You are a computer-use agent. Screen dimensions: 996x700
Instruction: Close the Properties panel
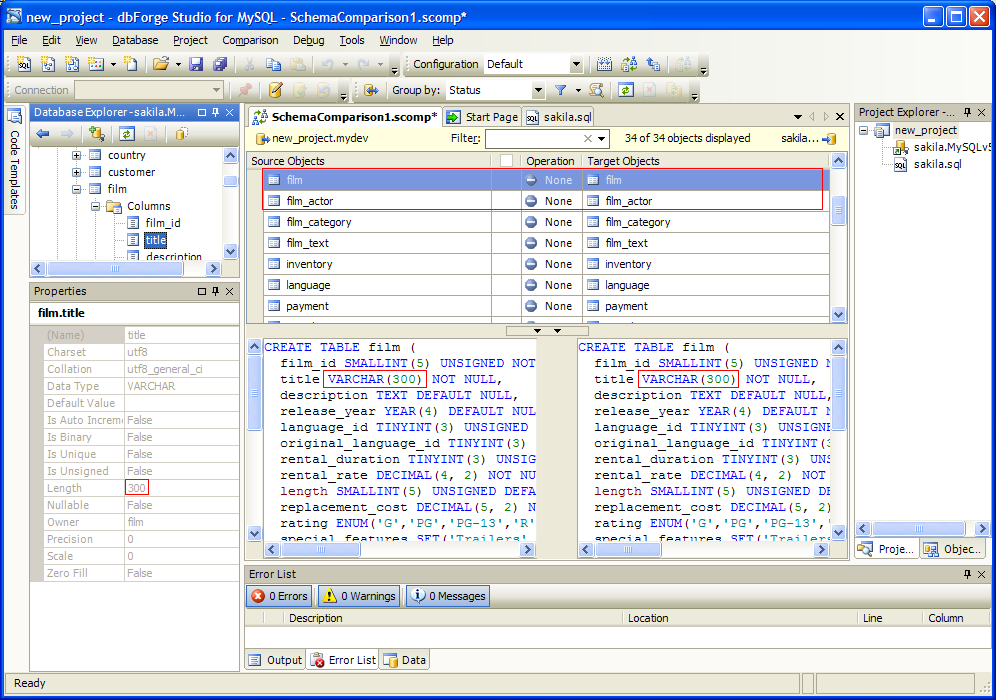pyautogui.click(x=229, y=292)
